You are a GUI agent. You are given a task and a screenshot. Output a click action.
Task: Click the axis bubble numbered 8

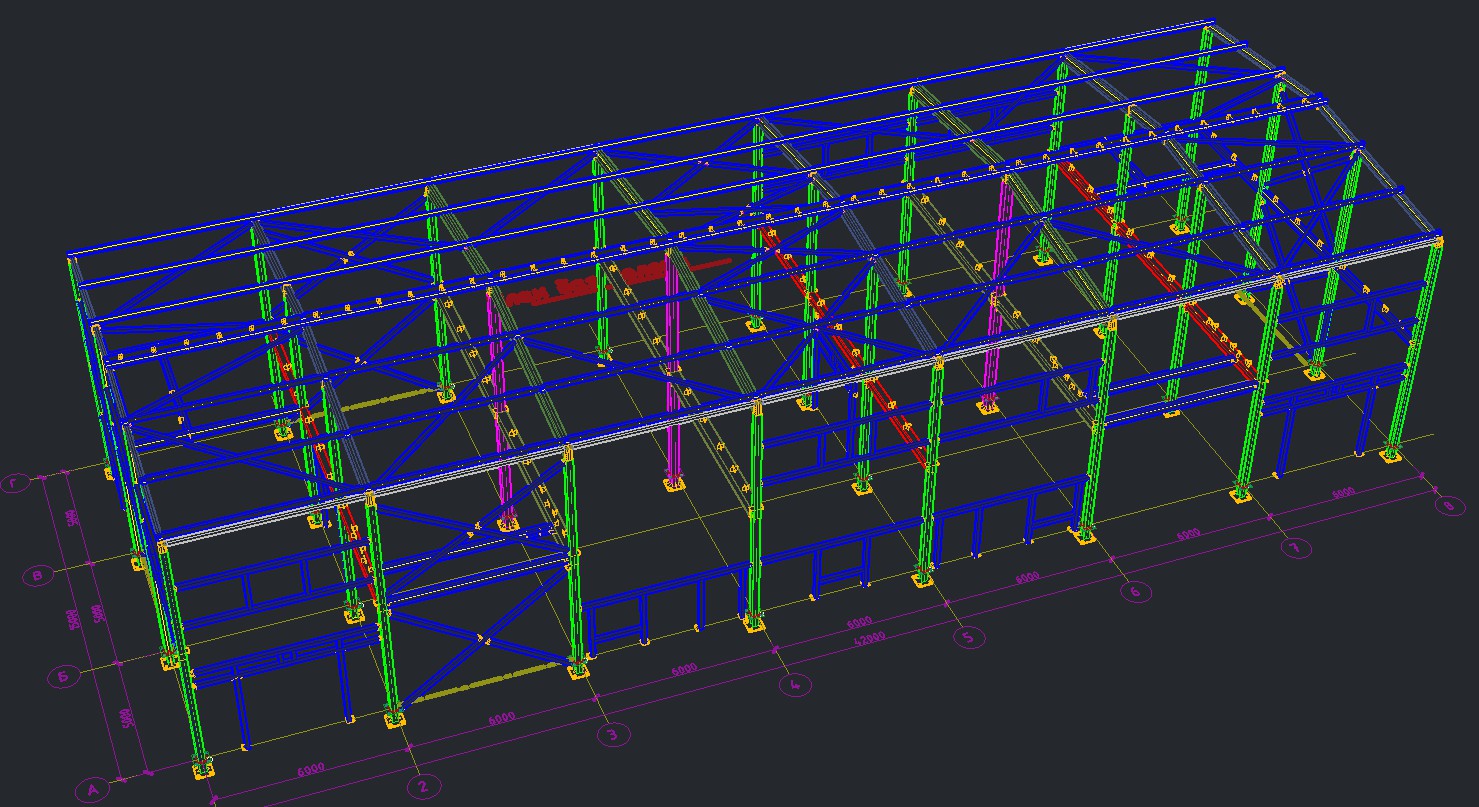point(1448,506)
